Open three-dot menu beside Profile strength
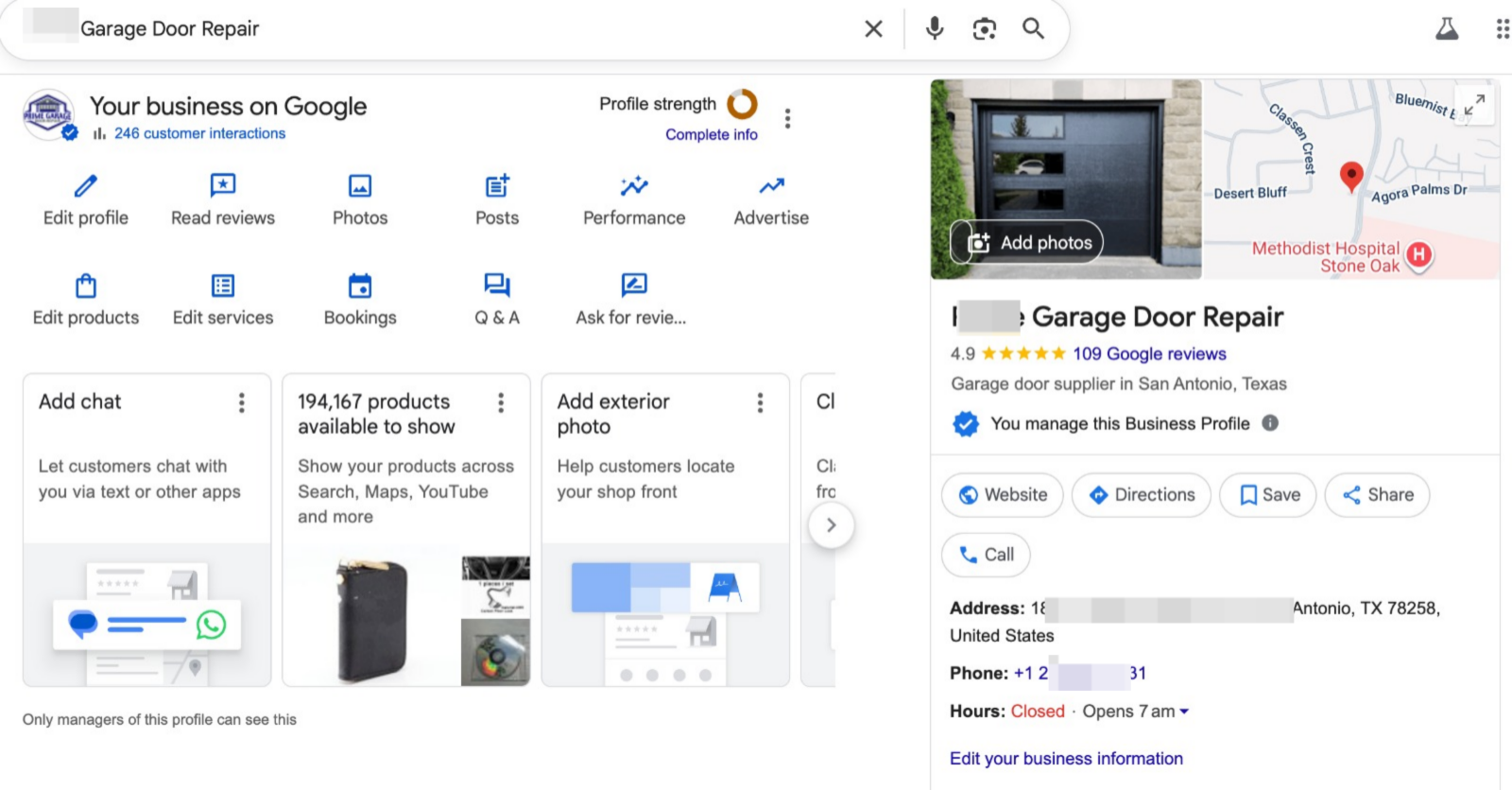1512x790 pixels. (x=787, y=118)
